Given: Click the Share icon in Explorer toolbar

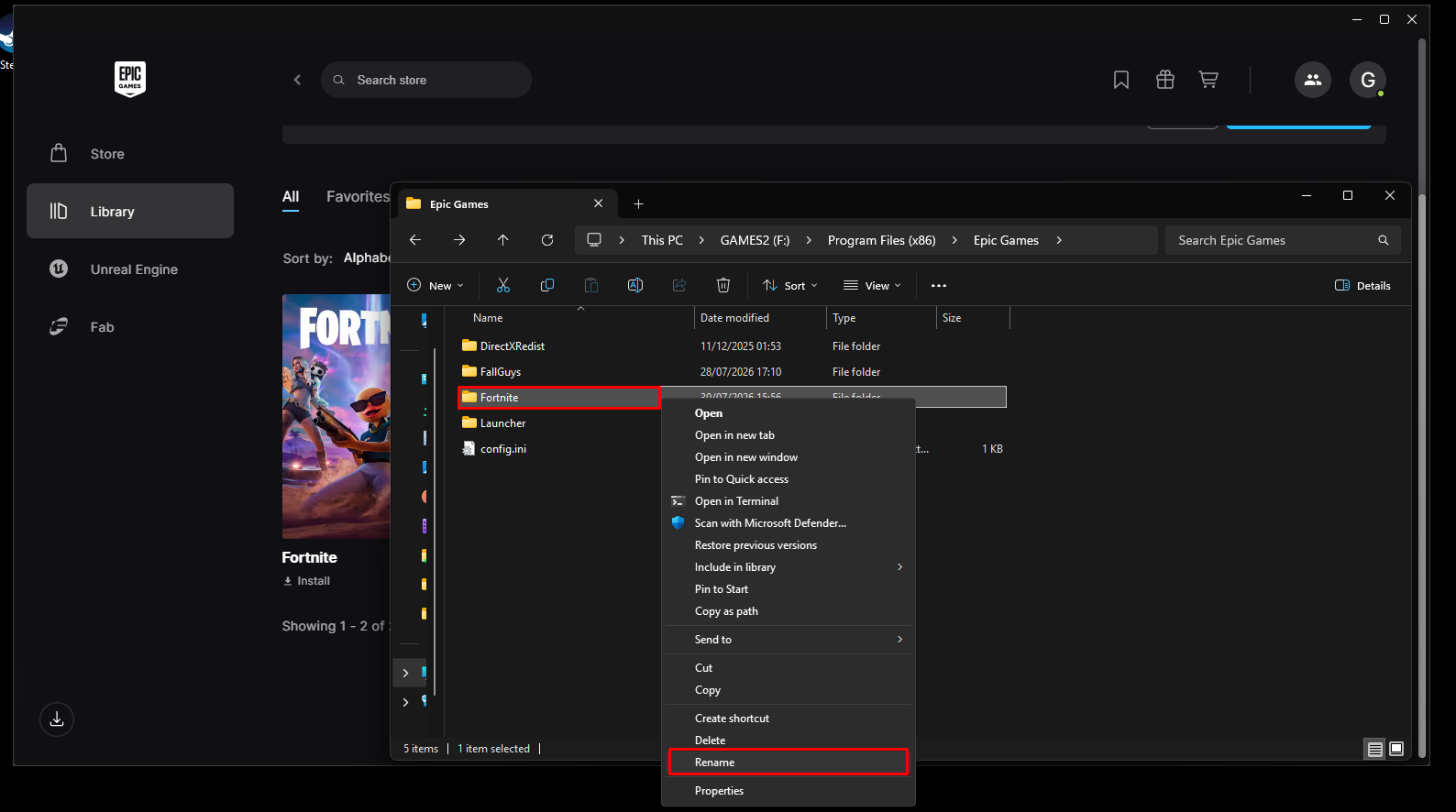Looking at the screenshot, I should point(679,285).
